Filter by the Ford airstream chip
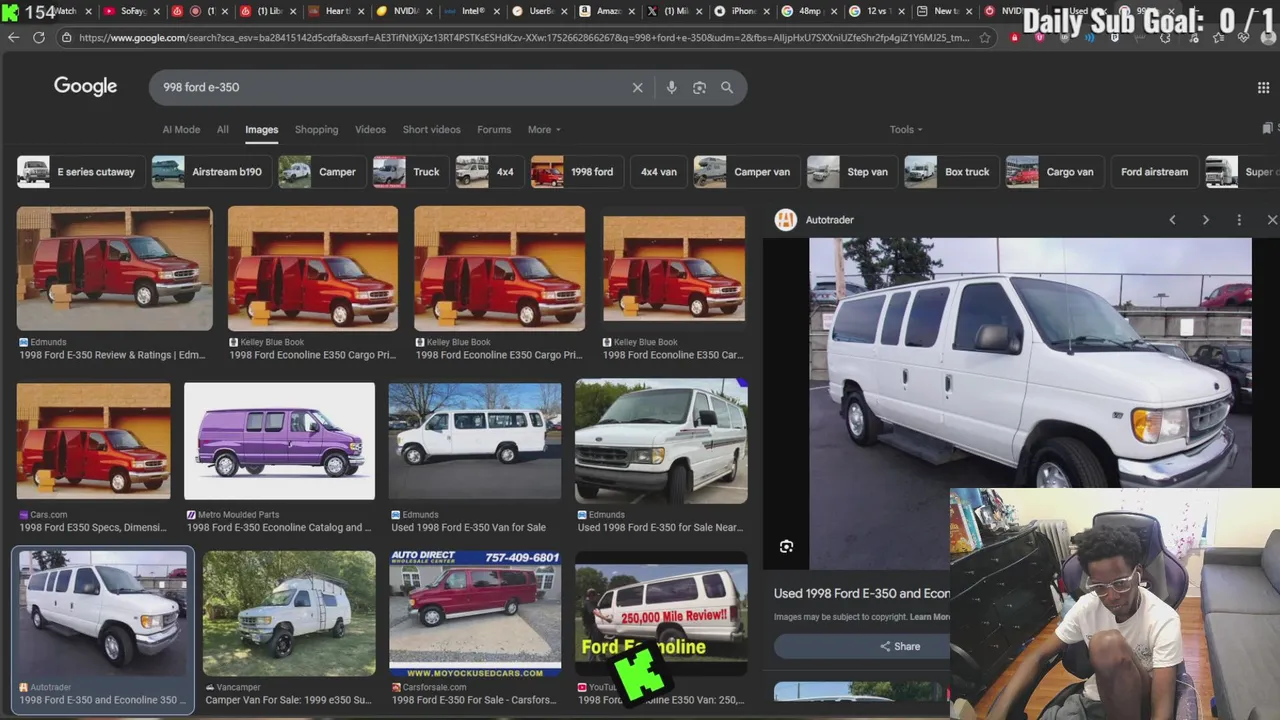 pyautogui.click(x=1154, y=172)
